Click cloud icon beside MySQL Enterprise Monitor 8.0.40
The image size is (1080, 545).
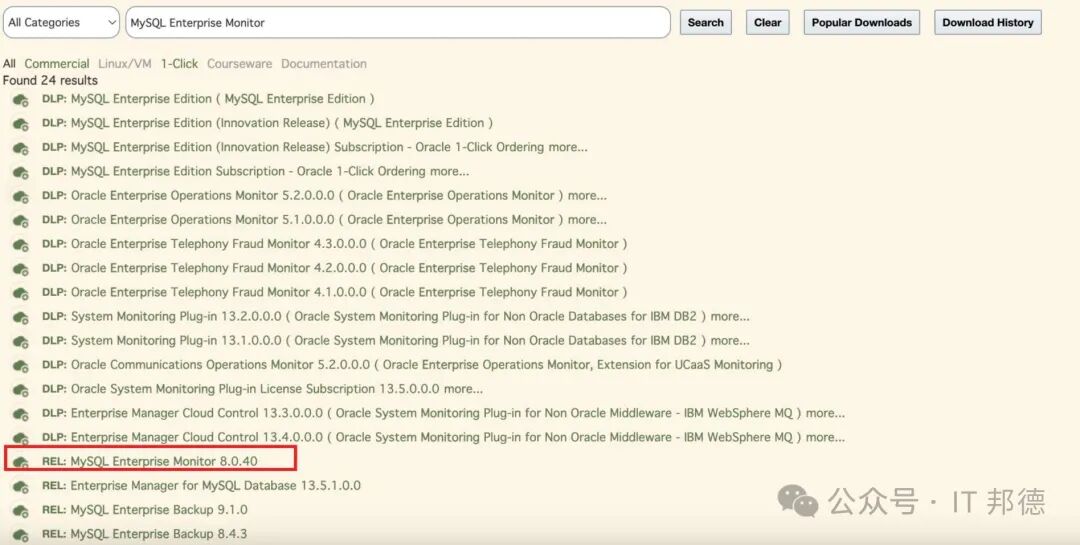click(x=21, y=462)
